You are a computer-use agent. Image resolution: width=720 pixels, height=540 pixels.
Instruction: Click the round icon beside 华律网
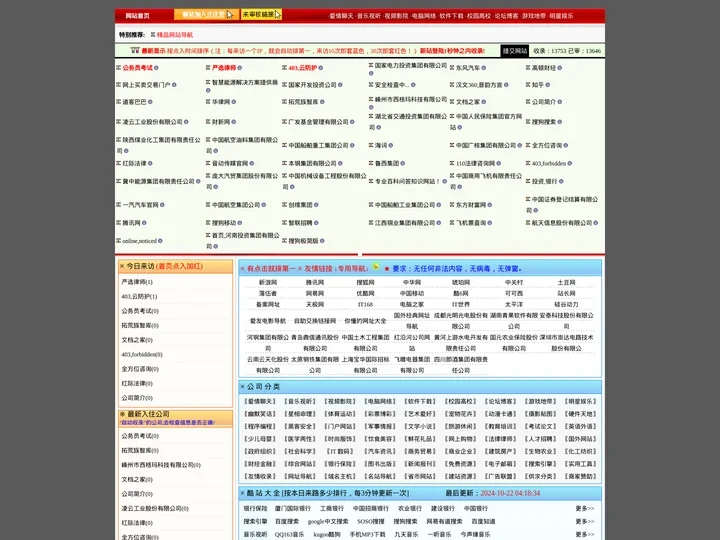coord(234,102)
